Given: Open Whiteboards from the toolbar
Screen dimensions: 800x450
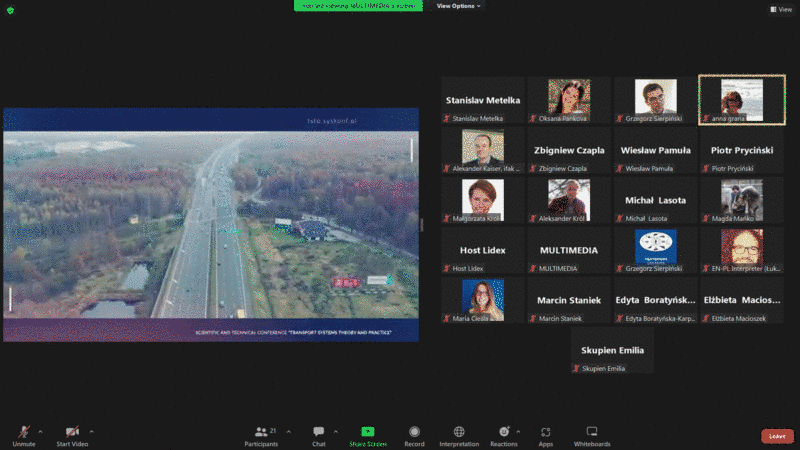Looking at the screenshot, I should [x=592, y=433].
